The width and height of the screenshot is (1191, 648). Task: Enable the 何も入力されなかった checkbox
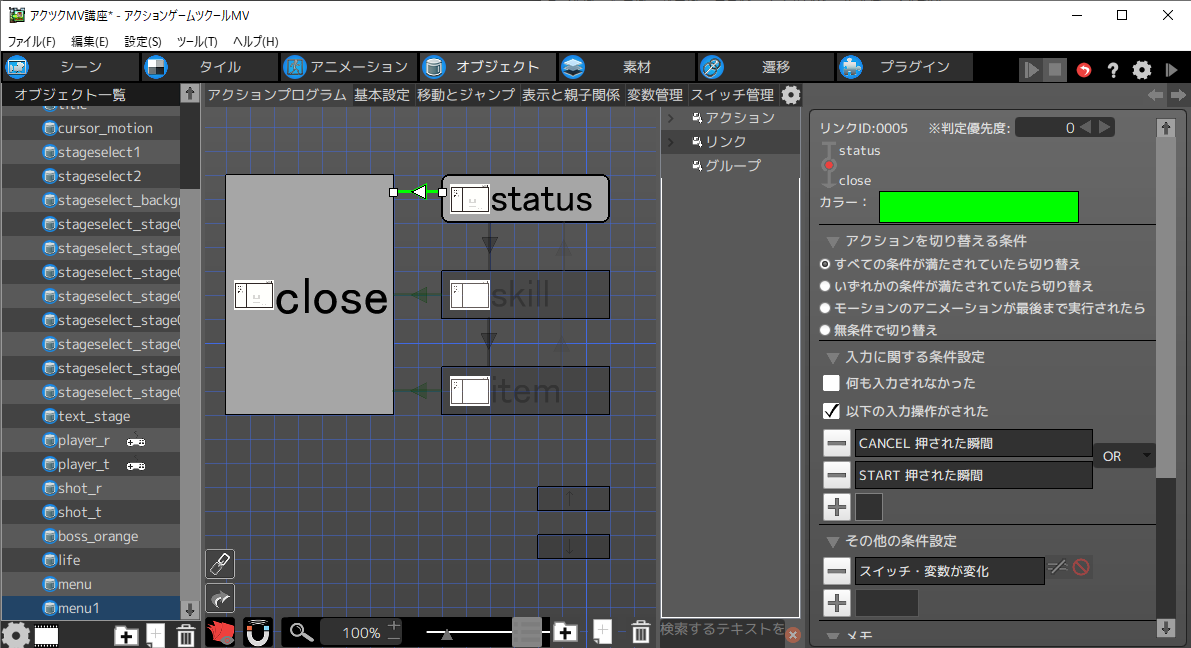pos(831,383)
